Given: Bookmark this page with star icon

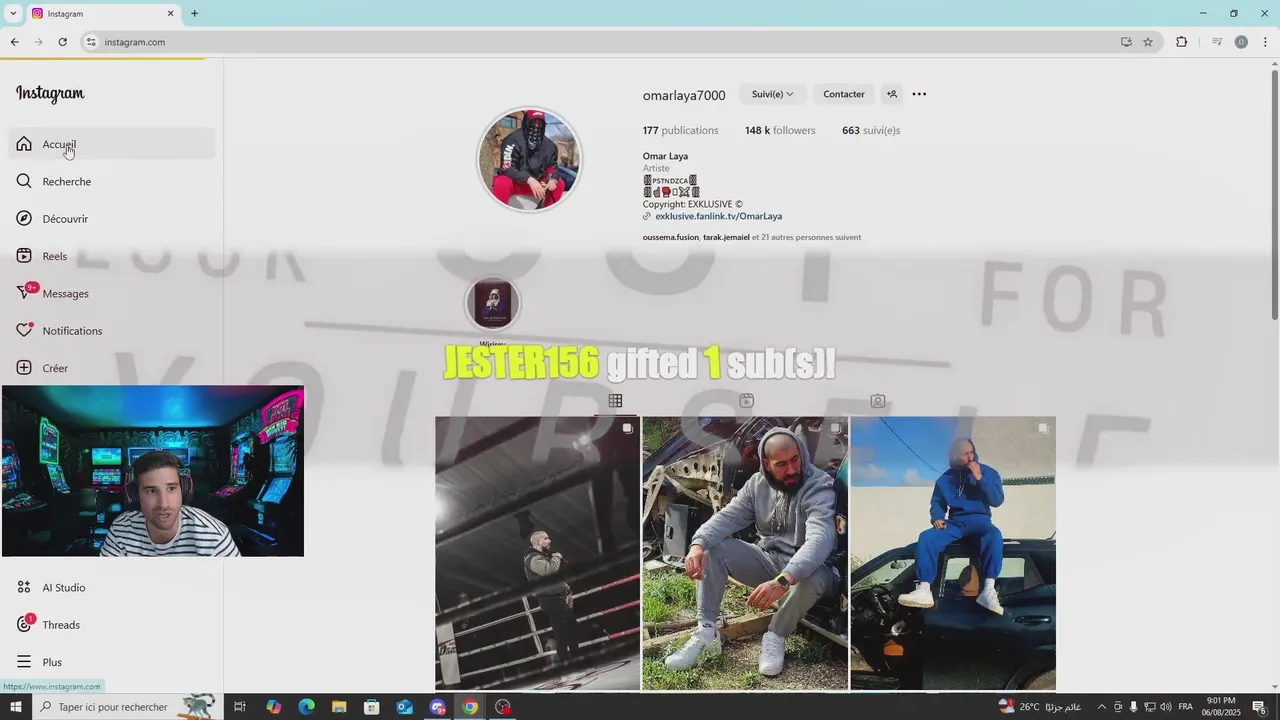Looking at the screenshot, I should pos(1148,42).
